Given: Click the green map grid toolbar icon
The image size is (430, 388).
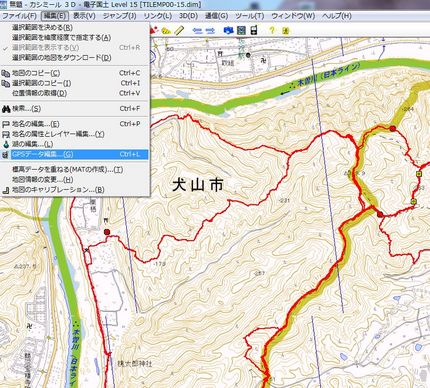Looking at the screenshot, I should pos(241,30).
